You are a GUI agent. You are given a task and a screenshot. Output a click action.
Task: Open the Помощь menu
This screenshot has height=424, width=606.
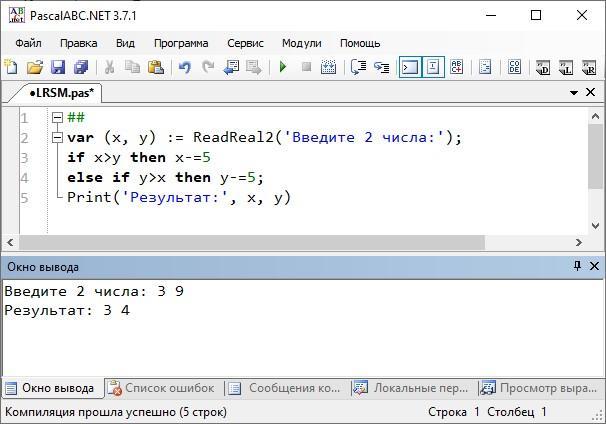tap(360, 43)
